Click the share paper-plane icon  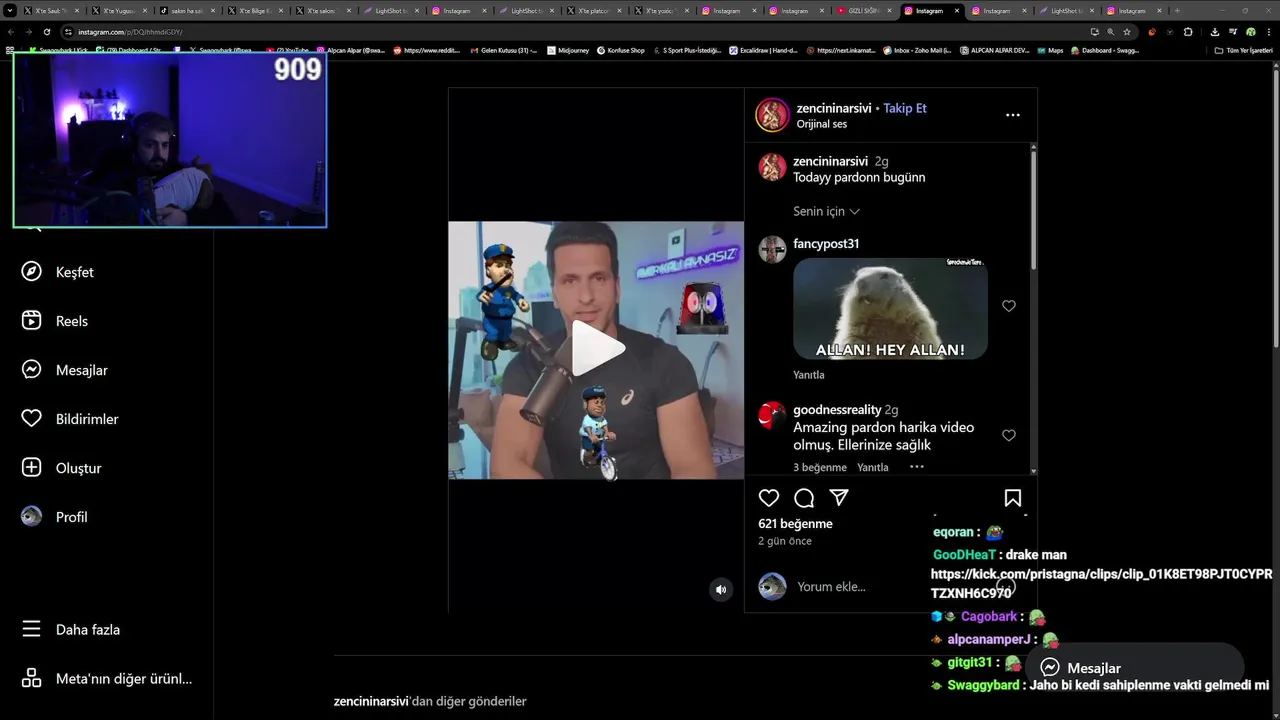tap(839, 498)
